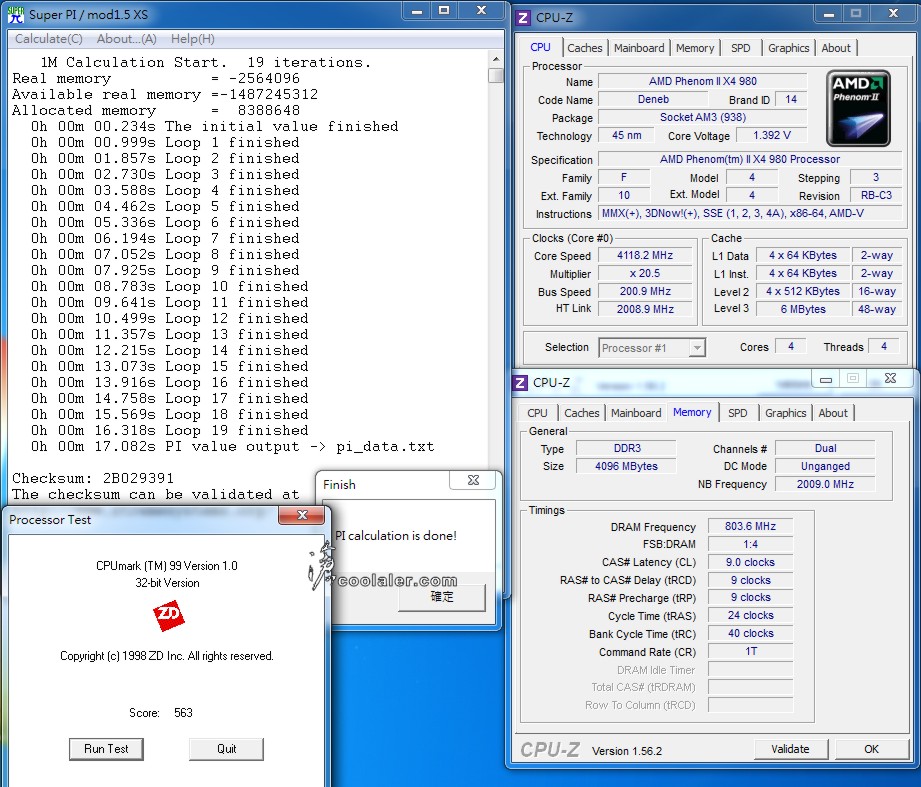
Task: Minimize the lower CPU-Z window
Action: tap(826, 379)
